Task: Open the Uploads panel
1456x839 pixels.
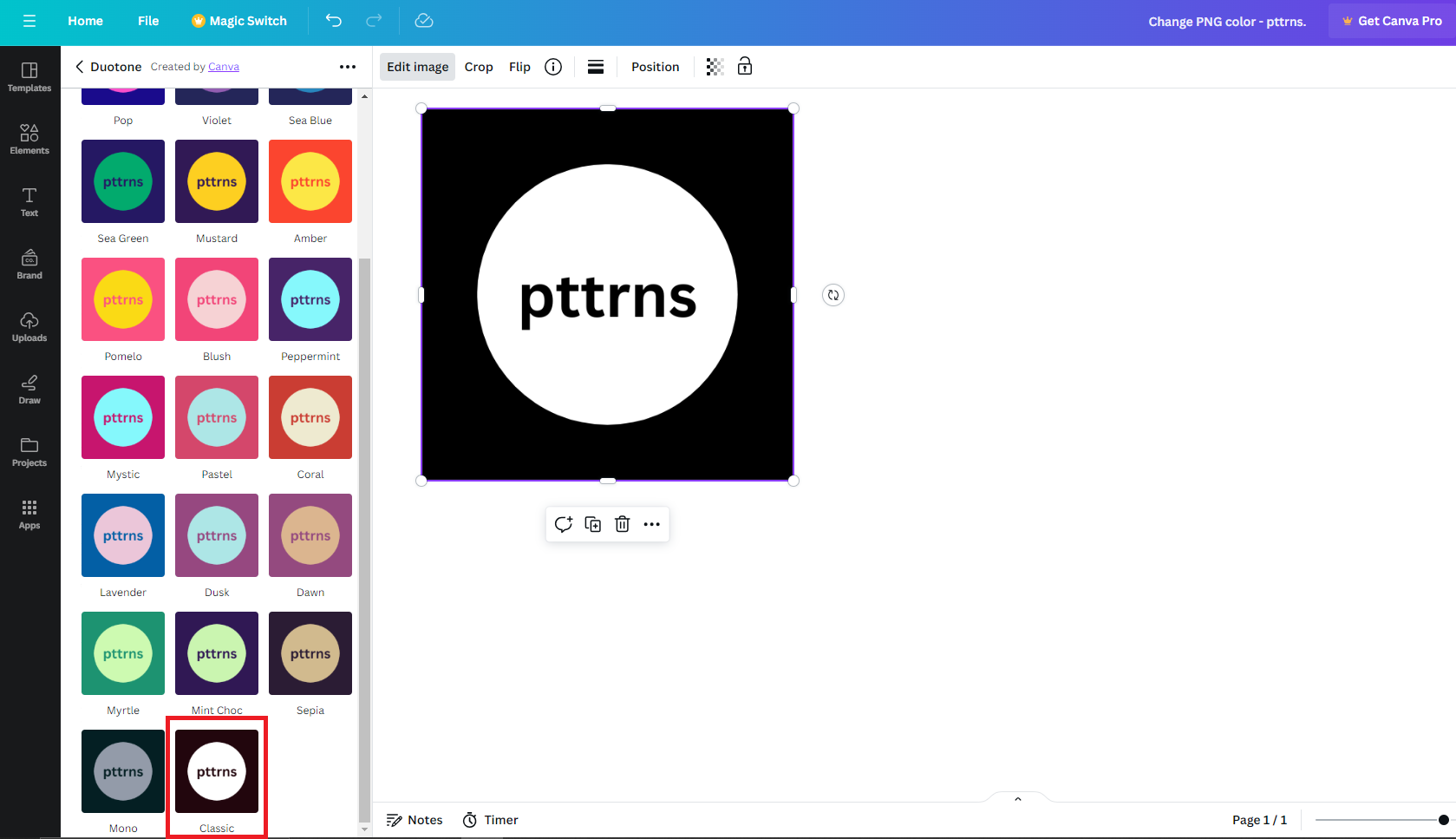Action: click(x=29, y=326)
